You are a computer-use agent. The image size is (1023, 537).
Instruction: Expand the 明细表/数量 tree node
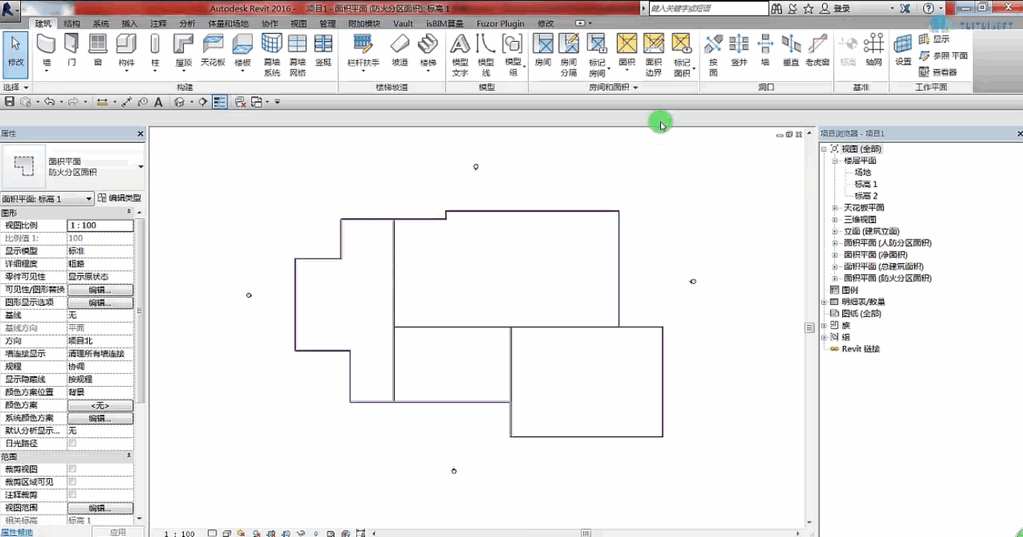(x=824, y=301)
